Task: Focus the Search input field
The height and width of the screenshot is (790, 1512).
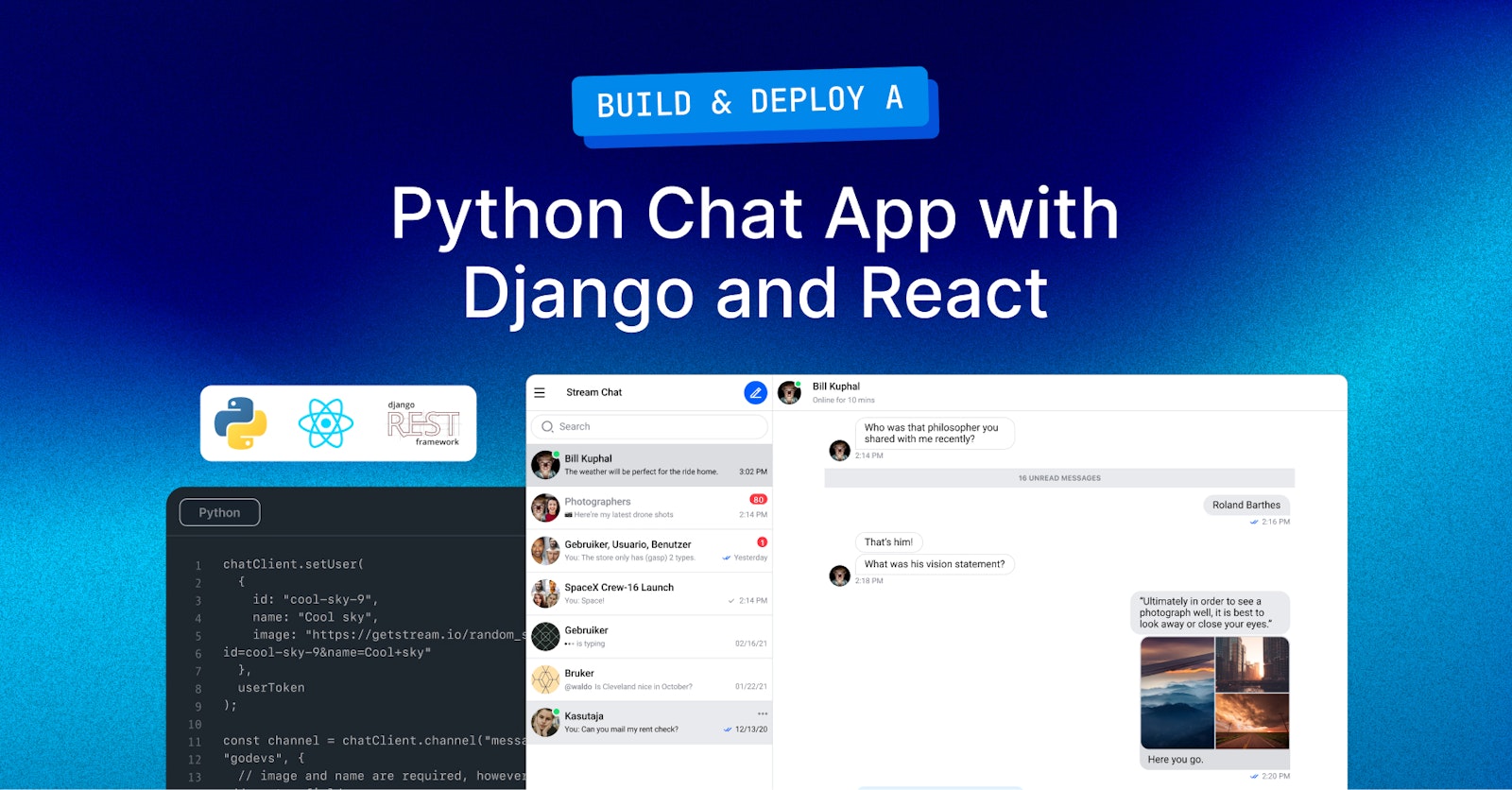Action: tap(649, 427)
